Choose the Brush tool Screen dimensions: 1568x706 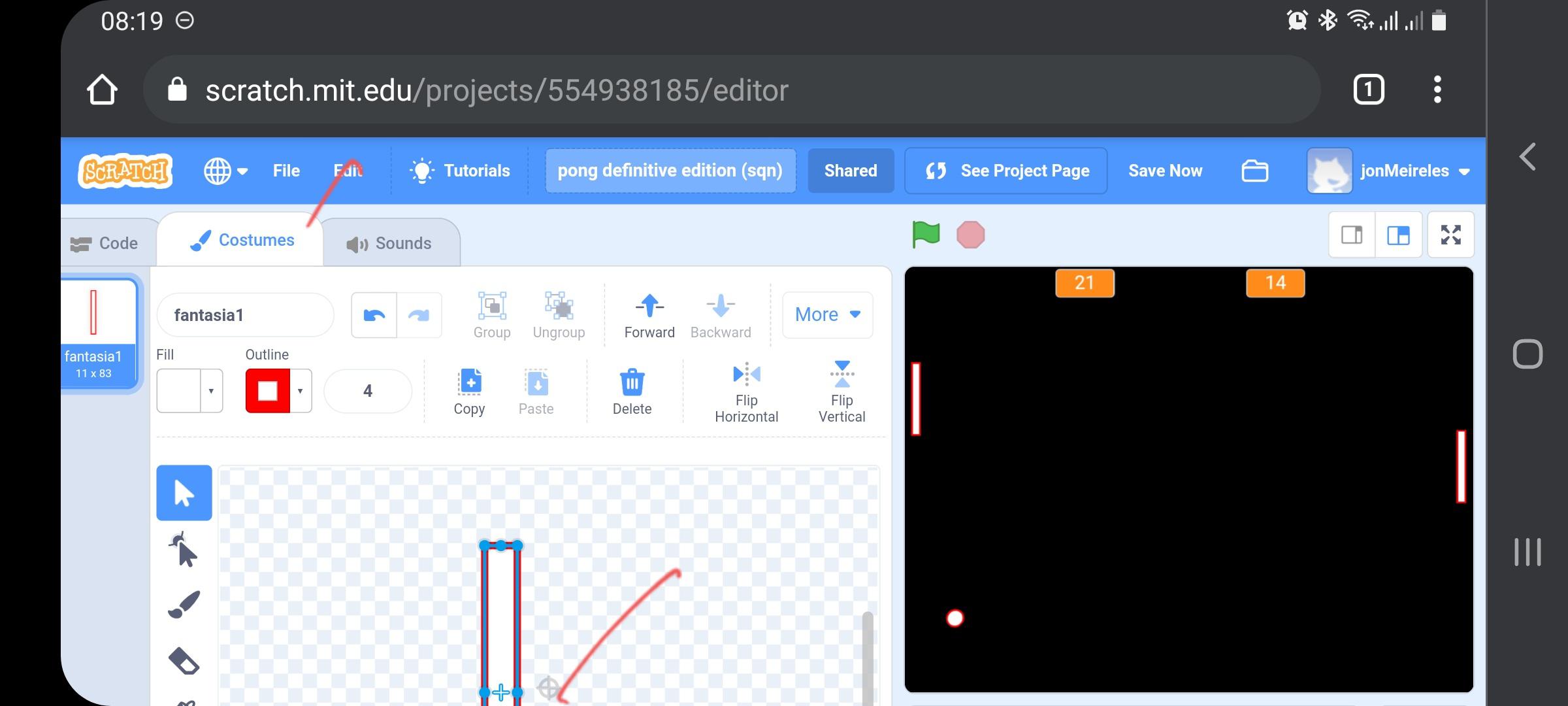[184, 605]
